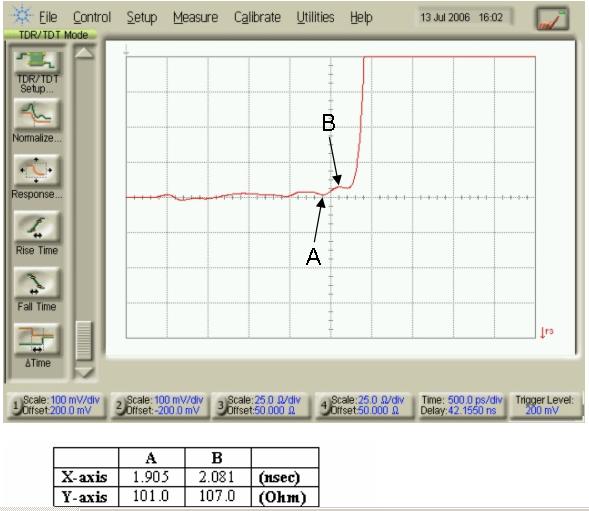The width and height of the screenshot is (589, 511).
Task: Click the toolbar's down arrow
Action: [84, 372]
